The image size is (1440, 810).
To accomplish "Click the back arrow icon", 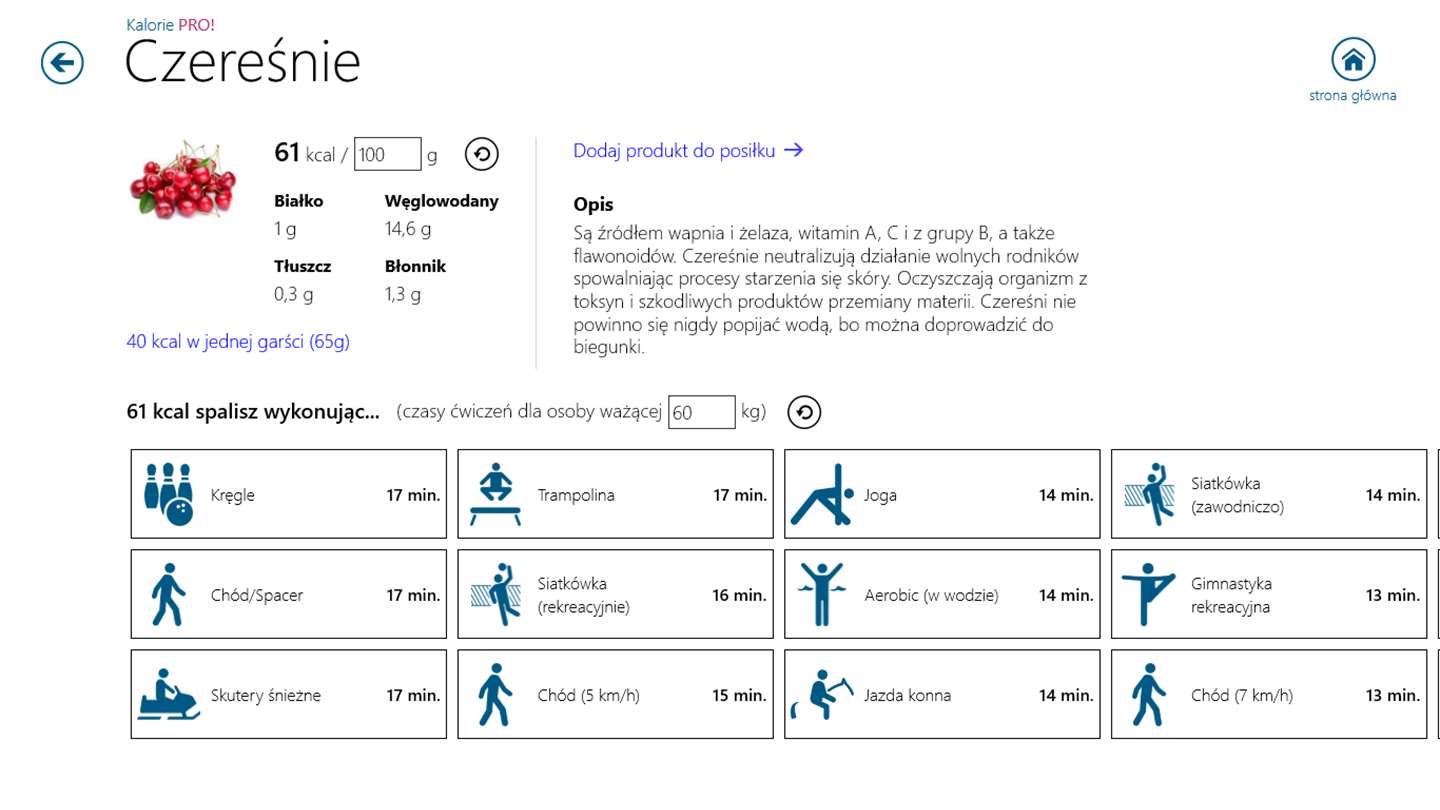I will tap(62, 64).
